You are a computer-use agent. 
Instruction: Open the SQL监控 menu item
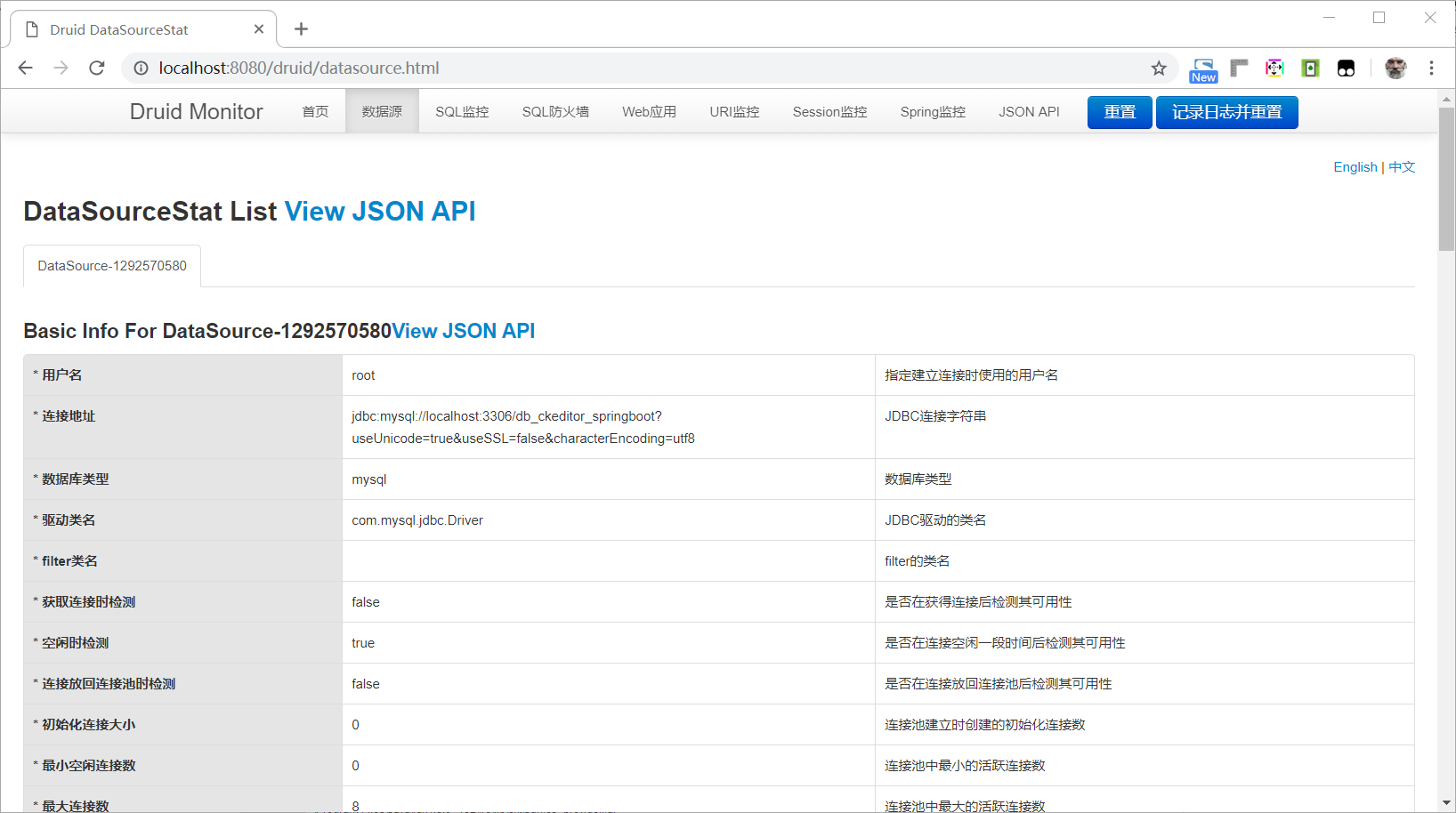(x=462, y=112)
